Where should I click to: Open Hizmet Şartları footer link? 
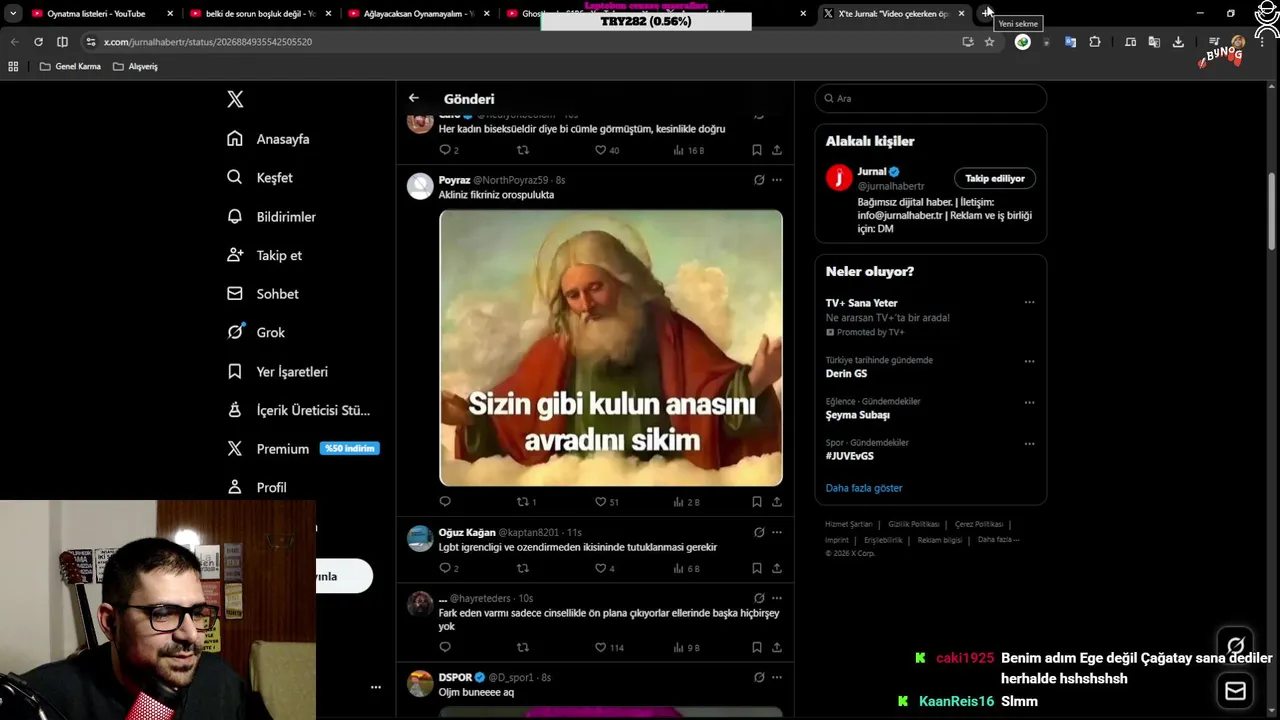[x=848, y=524]
